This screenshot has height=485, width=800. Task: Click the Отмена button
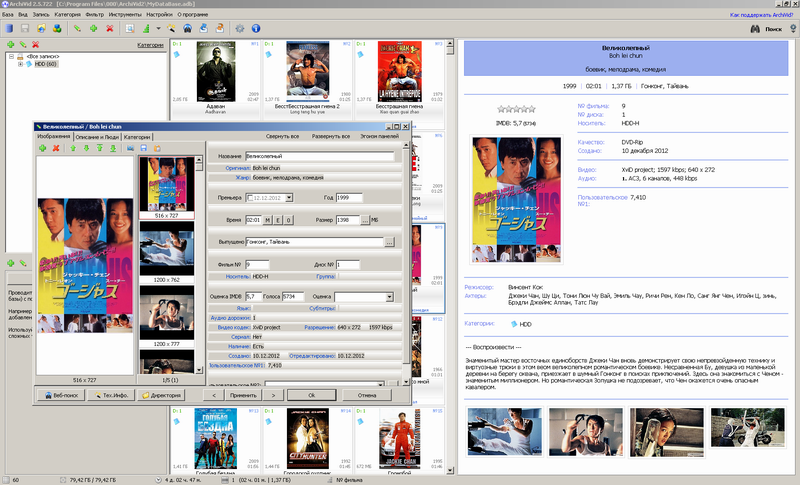tap(367, 395)
